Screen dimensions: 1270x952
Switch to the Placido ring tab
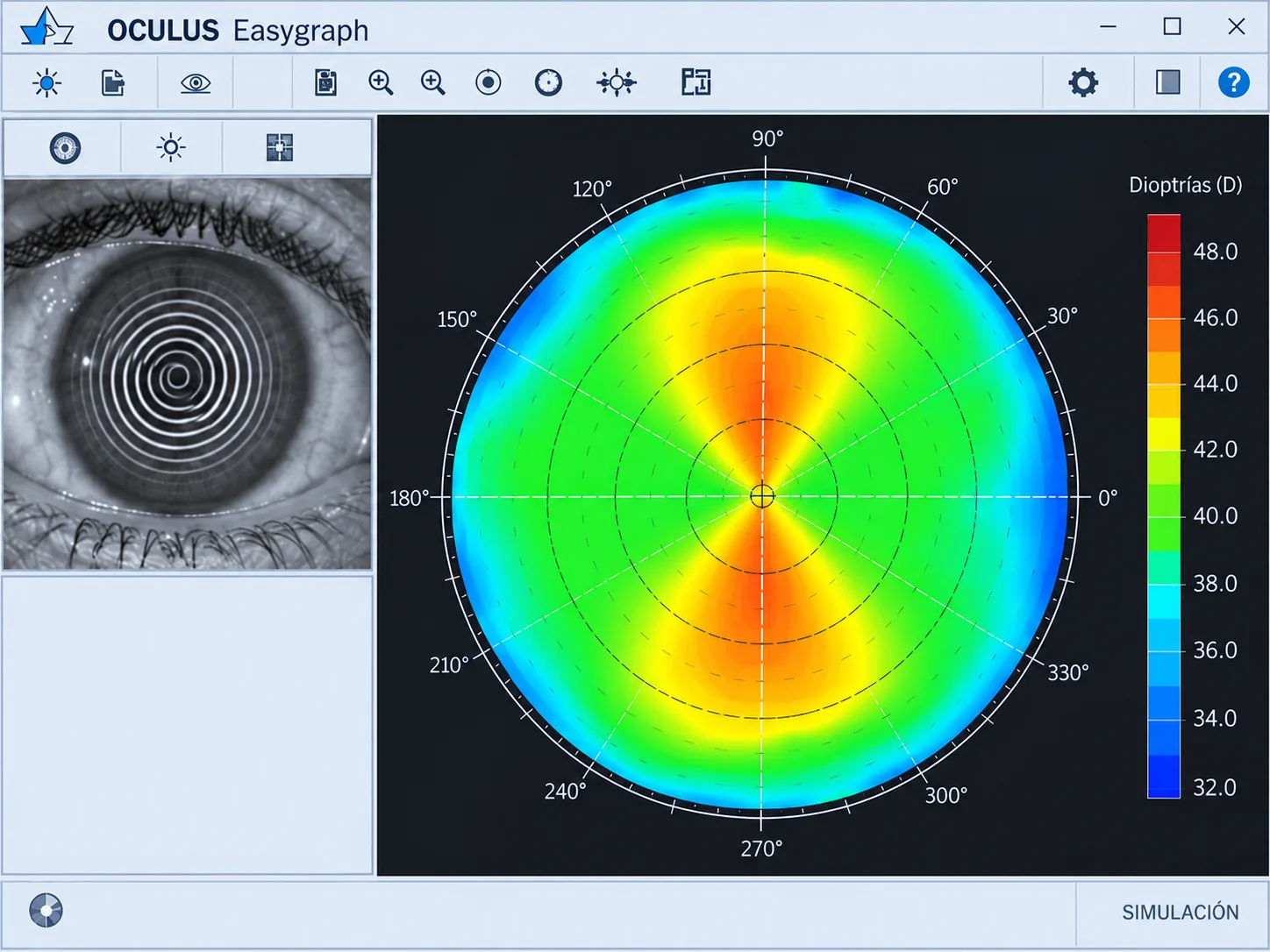click(x=65, y=148)
